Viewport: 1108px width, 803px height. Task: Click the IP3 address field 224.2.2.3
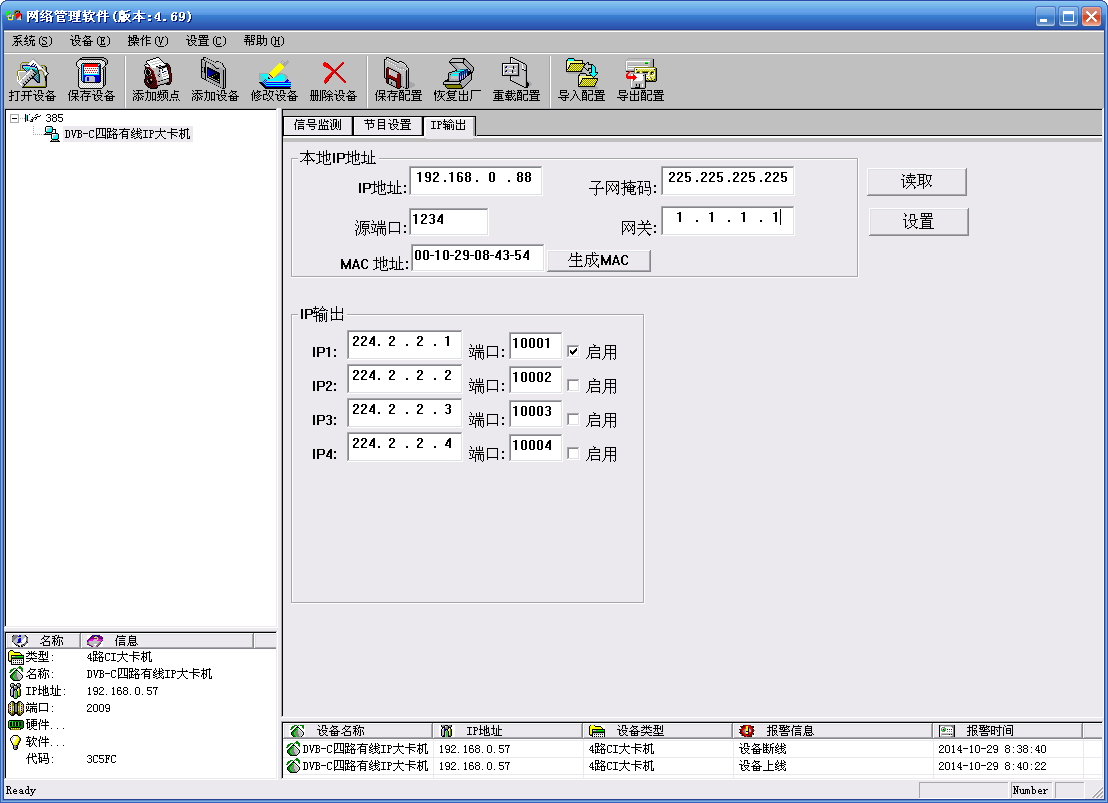click(x=404, y=412)
